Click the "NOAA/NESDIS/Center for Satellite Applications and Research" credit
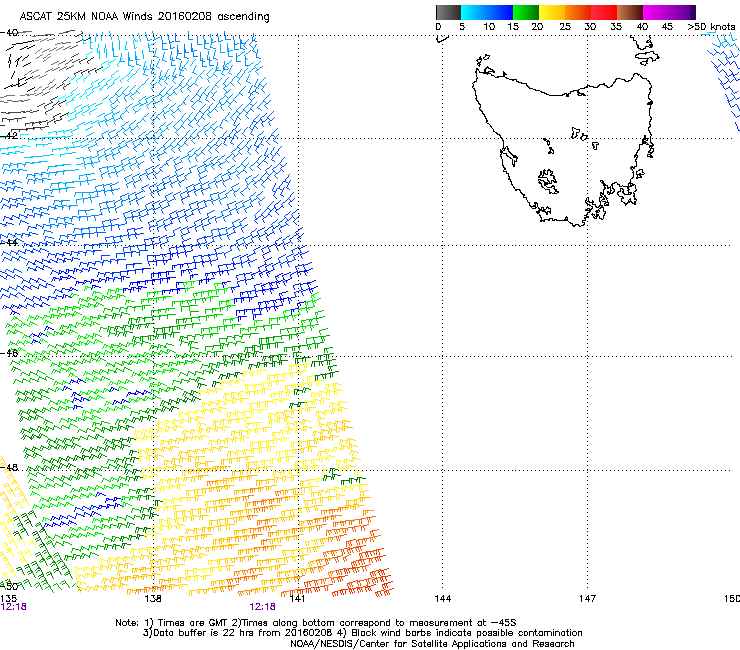The height and width of the screenshot is (650, 740). 432,644
